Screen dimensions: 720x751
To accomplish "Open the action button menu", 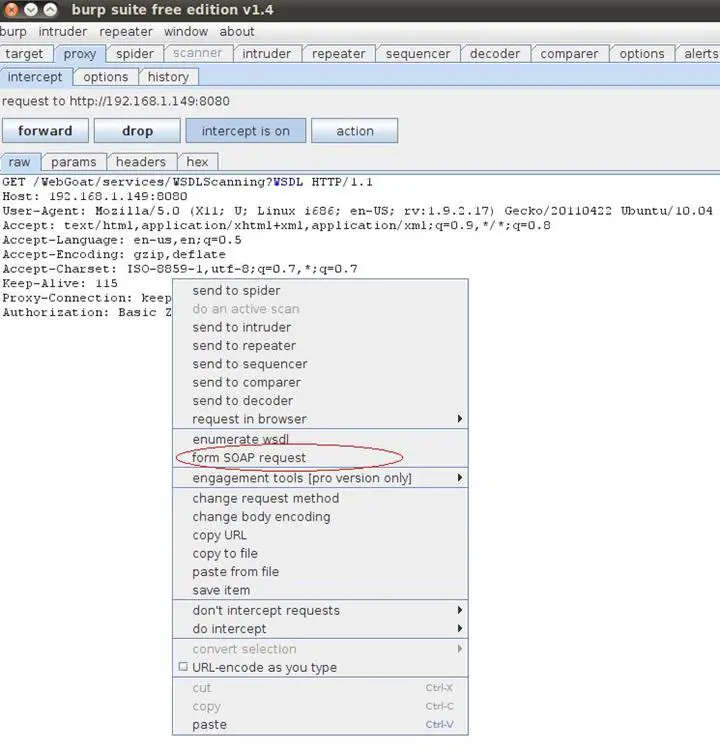I will coord(354,131).
